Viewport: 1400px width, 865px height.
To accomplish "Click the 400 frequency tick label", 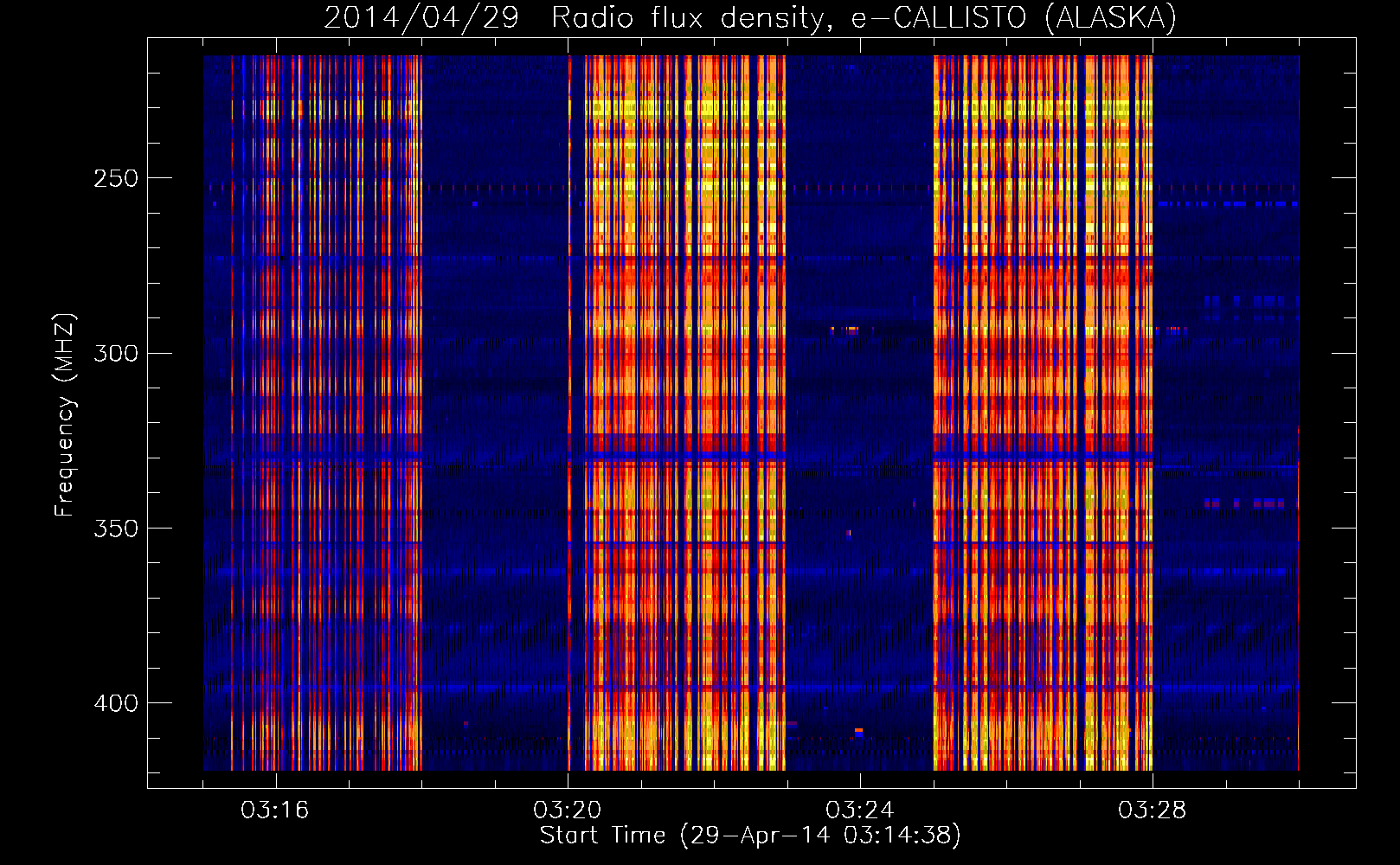I will 116,703.
